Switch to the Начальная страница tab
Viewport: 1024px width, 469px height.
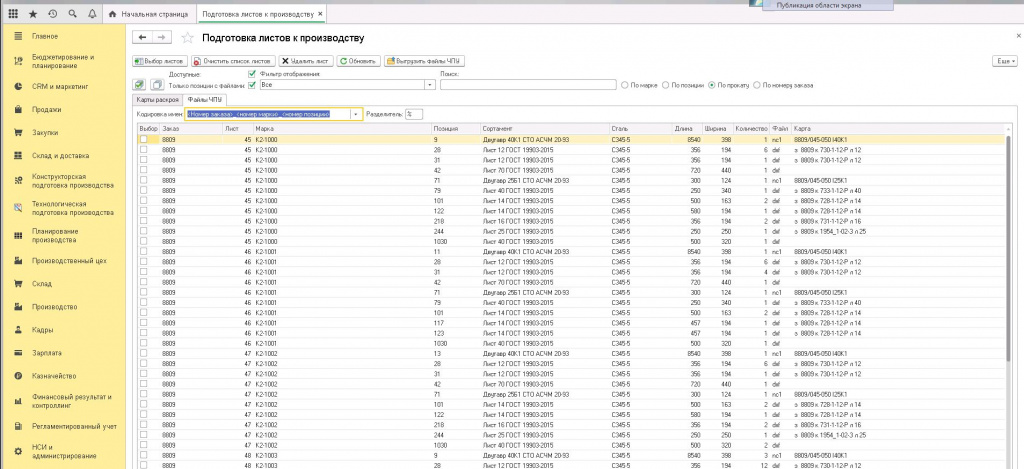[x=149, y=14]
